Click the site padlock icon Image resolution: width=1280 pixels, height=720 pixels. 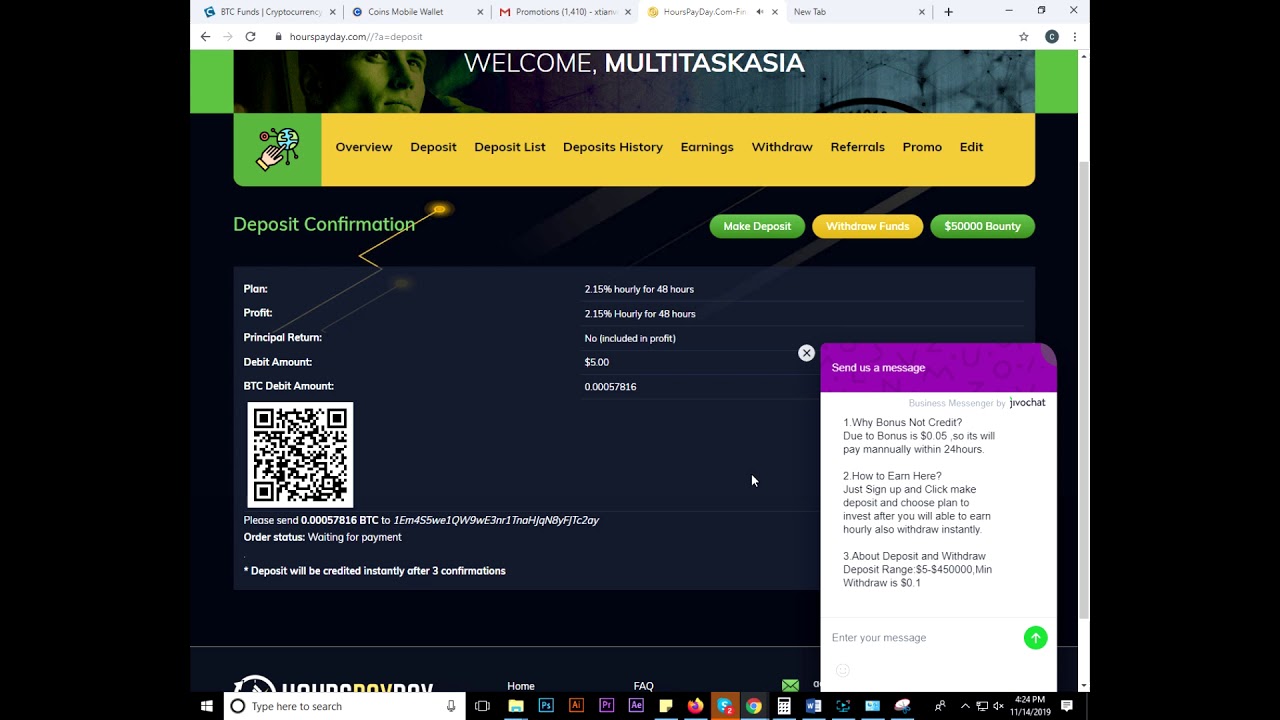point(278,36)
